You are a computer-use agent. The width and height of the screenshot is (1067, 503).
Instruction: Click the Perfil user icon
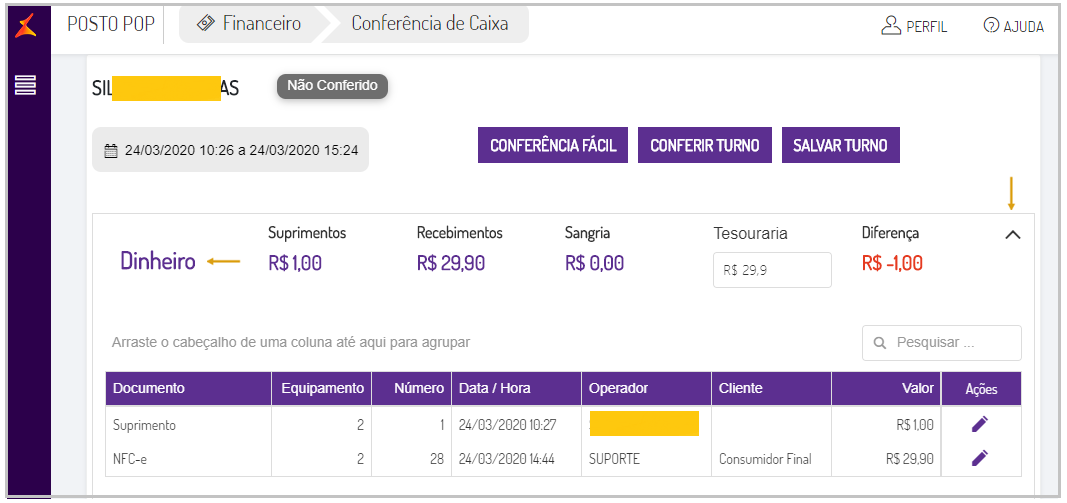pos(891,26)
